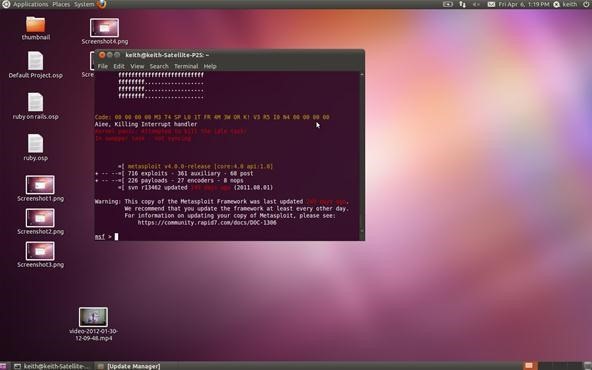Click the indicator left of network icon
Viewport: 592px width, 370px height.
tap(448, 4)
